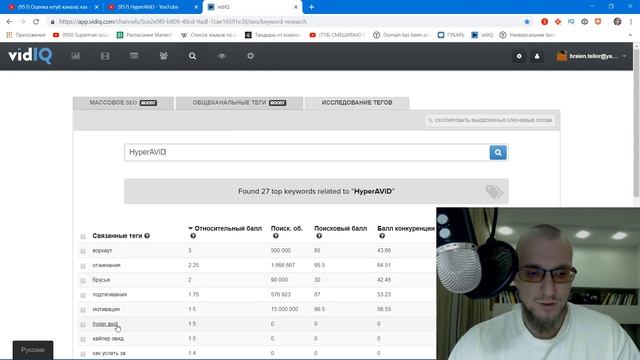This screenshot has height=360, width=640.
Task: Go back using the browser back arrow
Action: coord(9,22)
